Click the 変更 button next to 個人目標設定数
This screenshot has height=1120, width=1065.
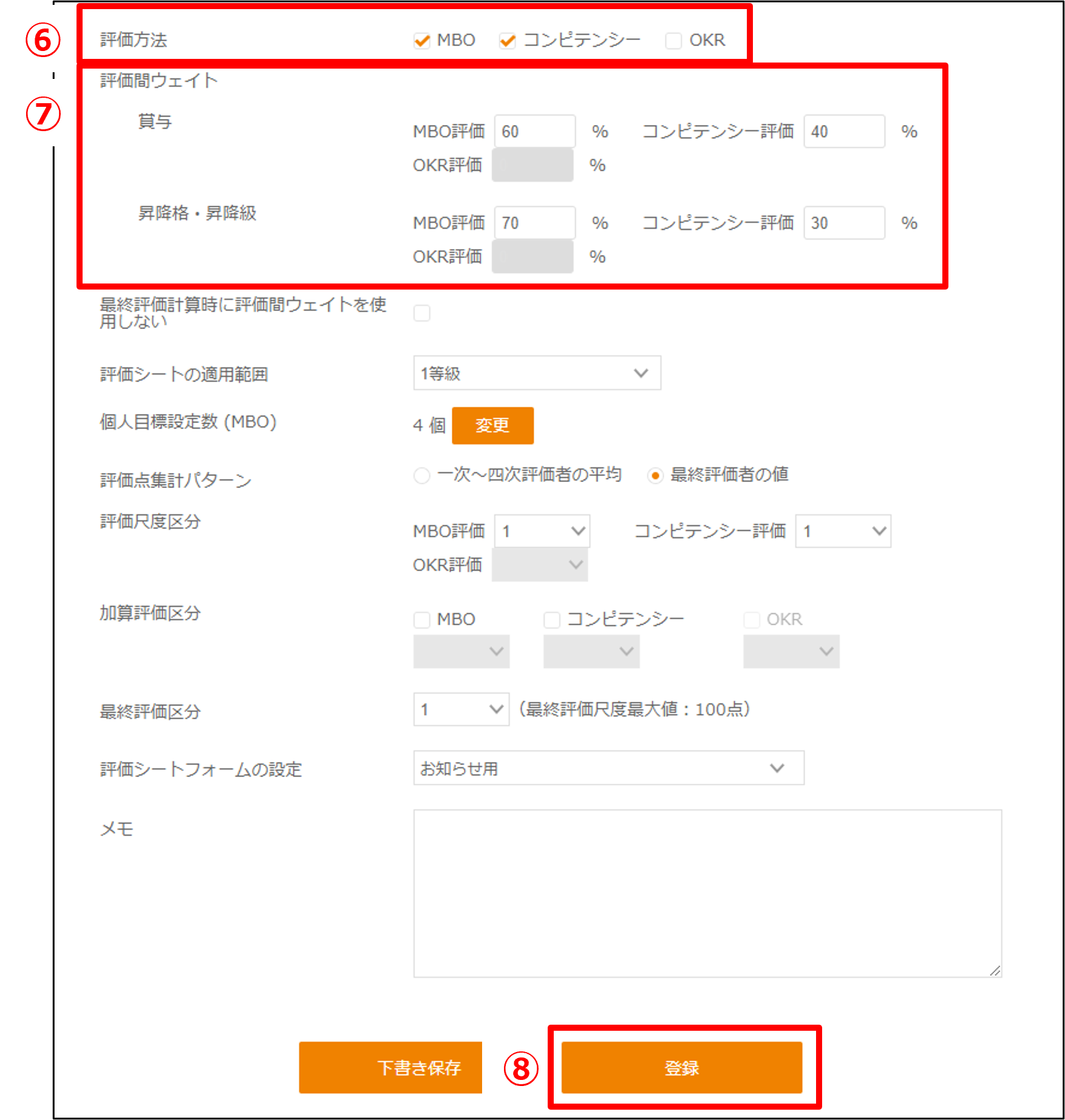492,426
